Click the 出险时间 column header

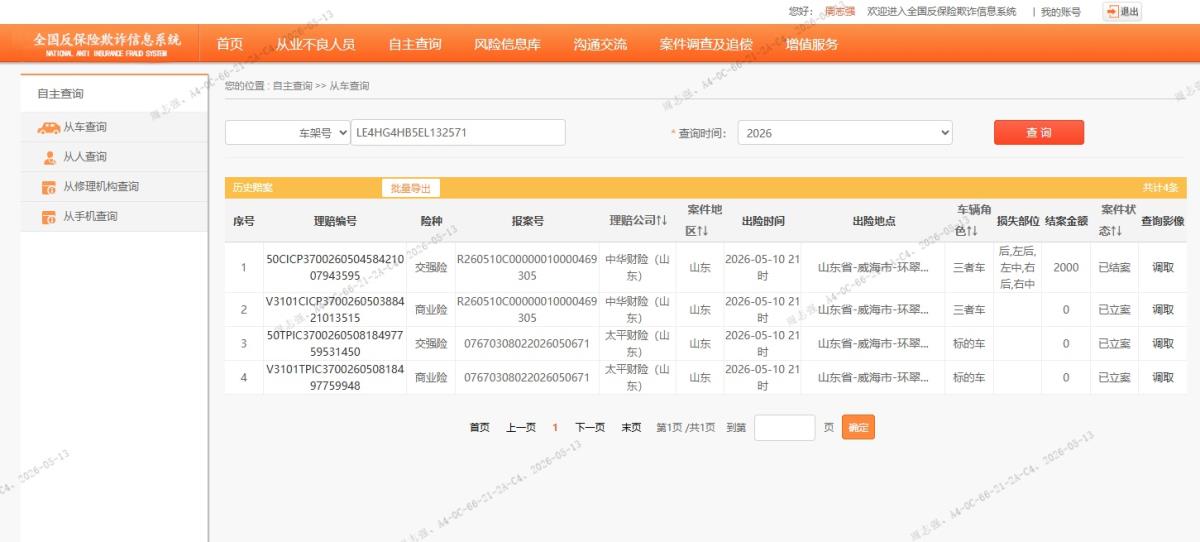(x=763, y=221)
